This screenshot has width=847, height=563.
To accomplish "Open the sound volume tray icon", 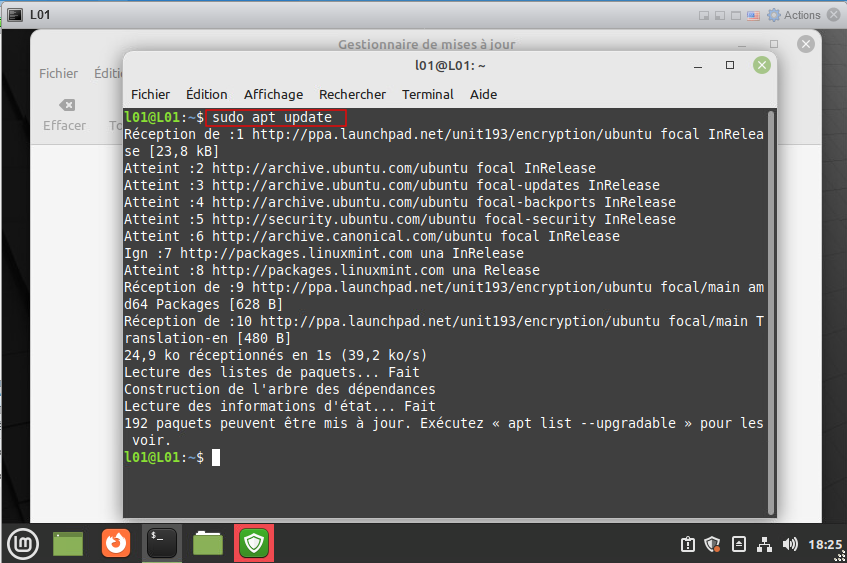I will [x=790, y=544].
